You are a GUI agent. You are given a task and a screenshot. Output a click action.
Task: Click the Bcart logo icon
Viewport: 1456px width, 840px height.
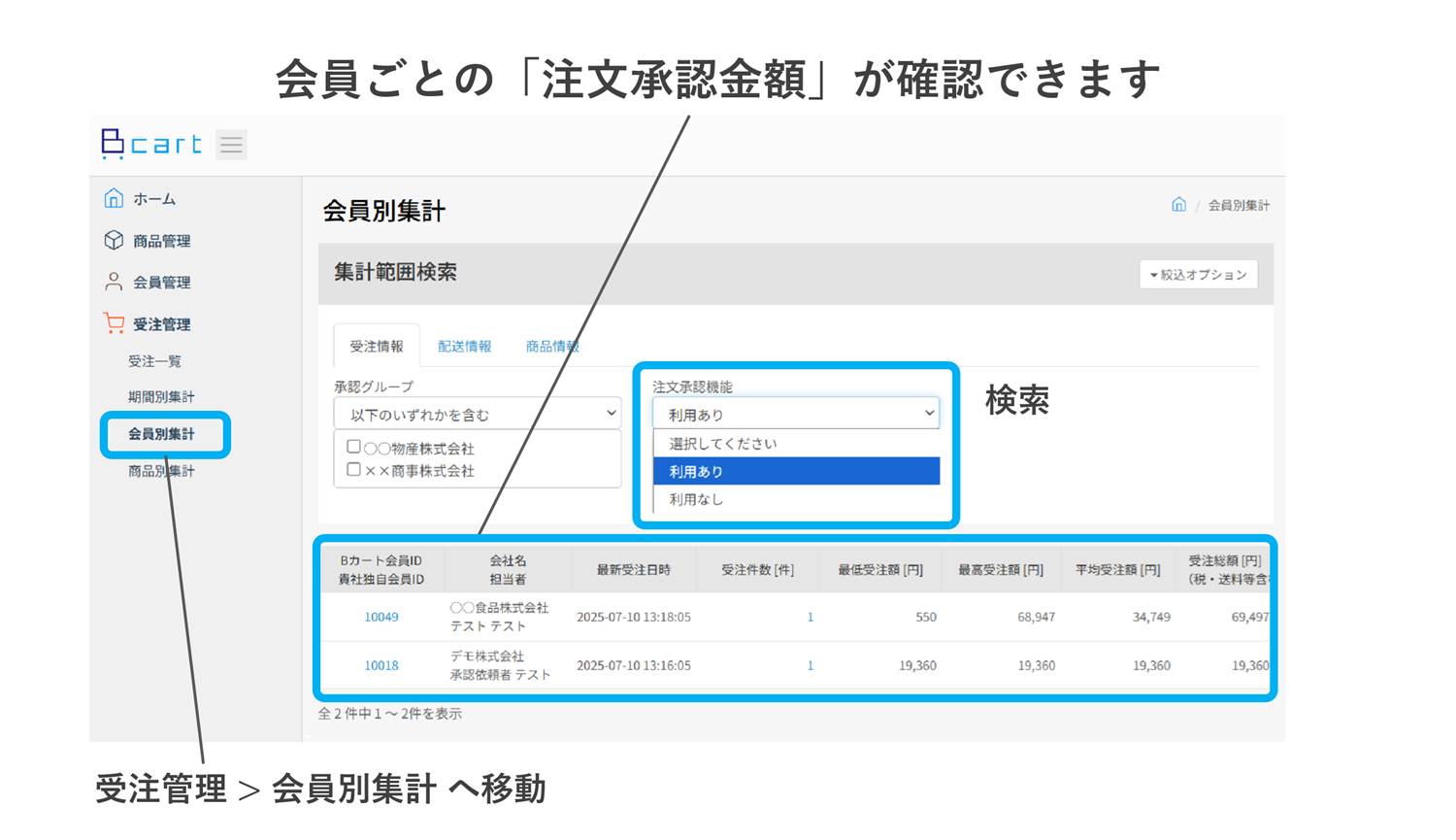pos(114,144)
